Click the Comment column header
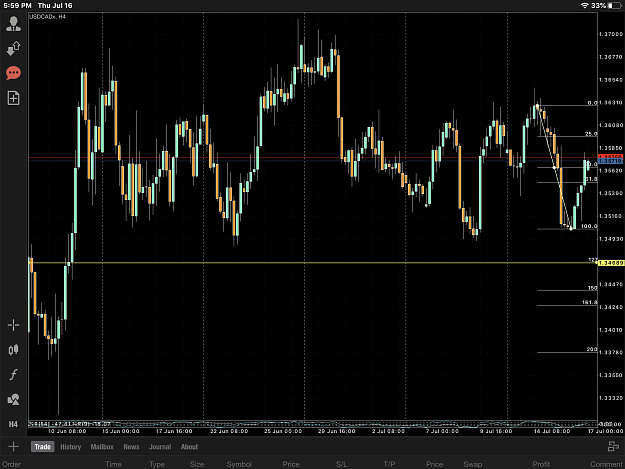625x469 pixels. click(x=606, y=464)
